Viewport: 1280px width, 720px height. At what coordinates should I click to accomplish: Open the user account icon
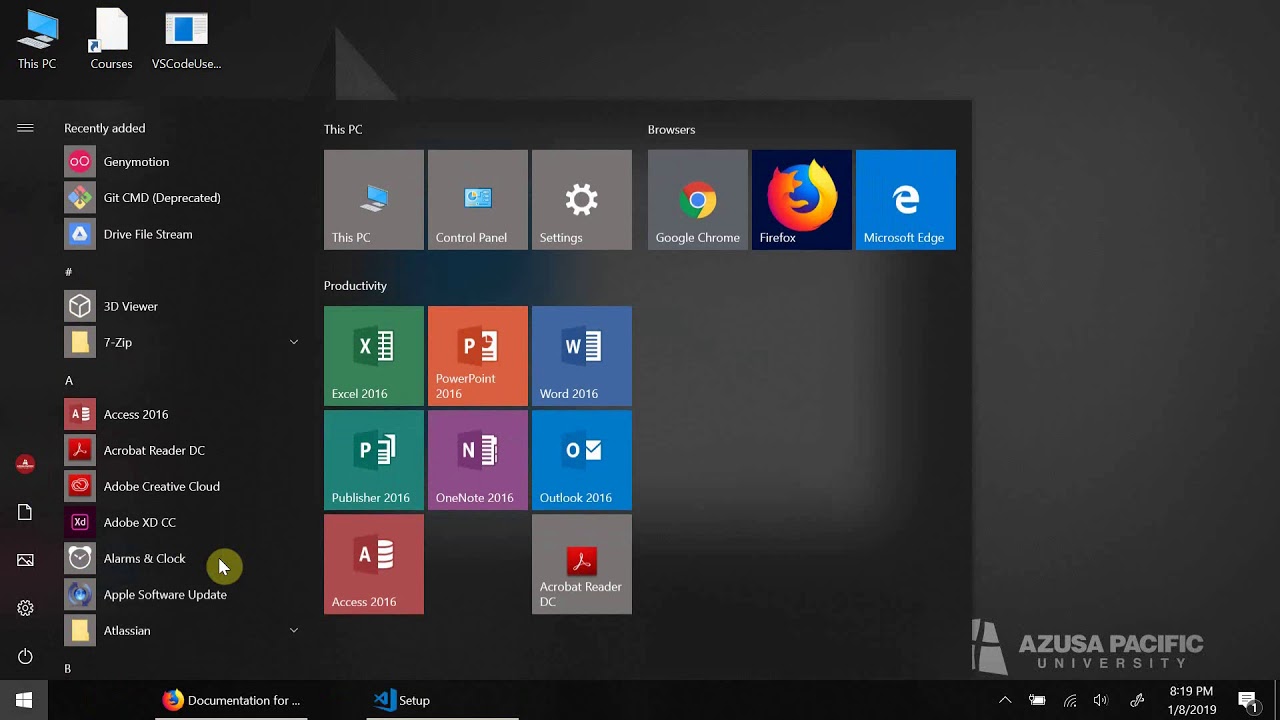25,464
